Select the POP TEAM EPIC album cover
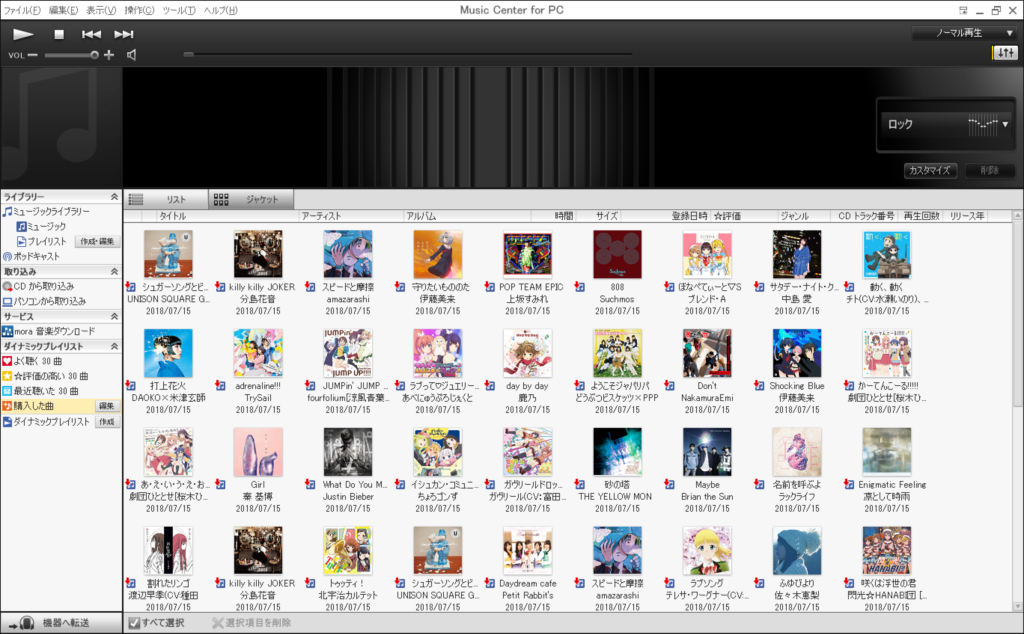1024x634 pixels. tap(528, 254)
